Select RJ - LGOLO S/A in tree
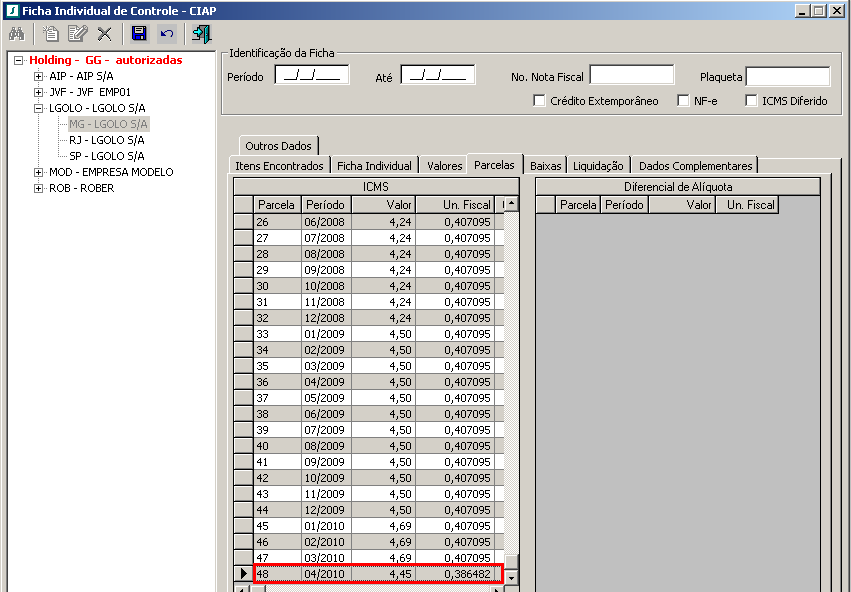851x592 pixels. pos(106,140)
